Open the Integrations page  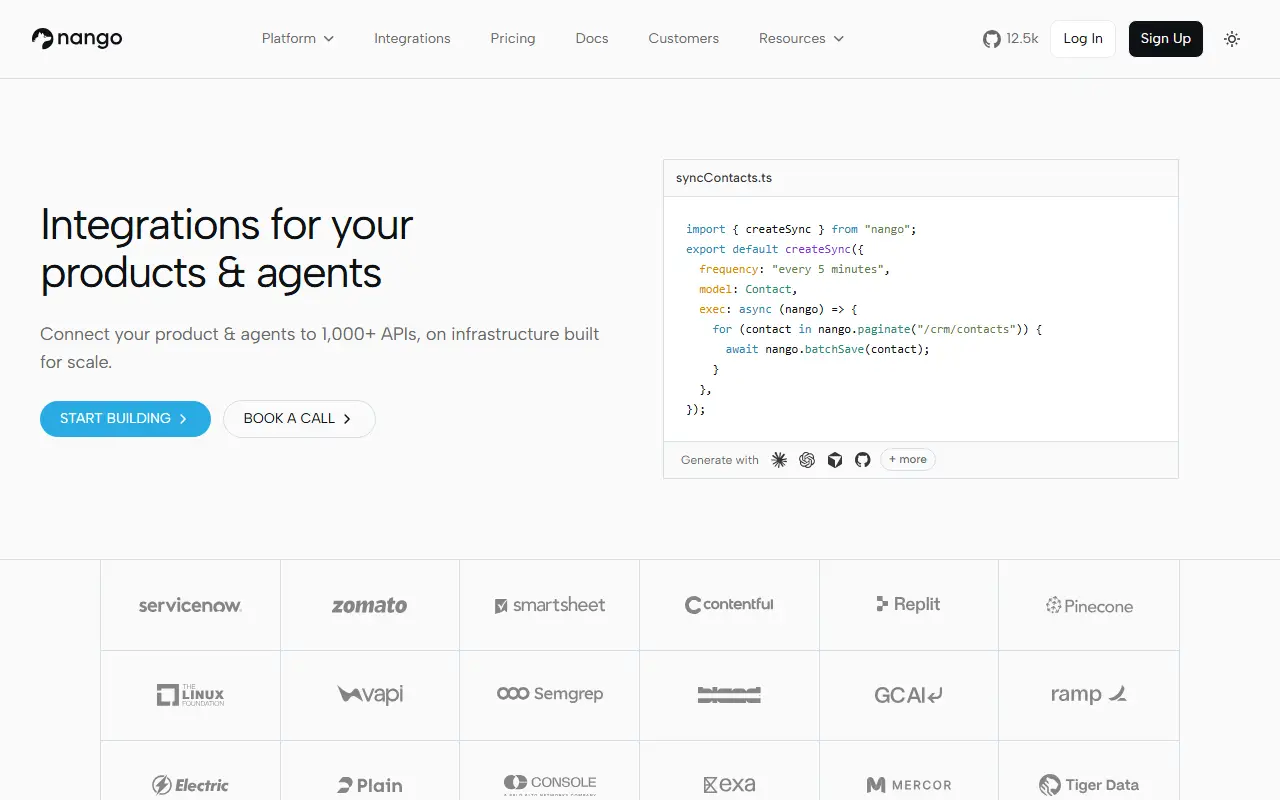click(x=412, y=39)
